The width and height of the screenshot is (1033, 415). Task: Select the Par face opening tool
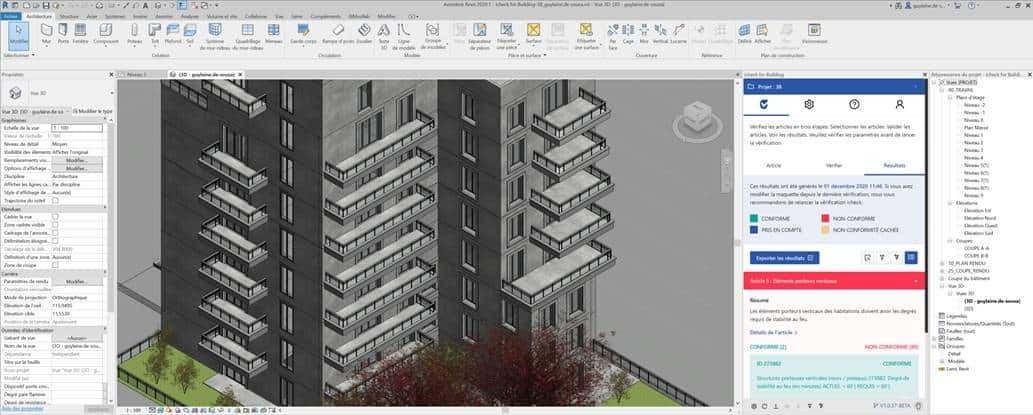pyautogui.click(x=613, y=36)
